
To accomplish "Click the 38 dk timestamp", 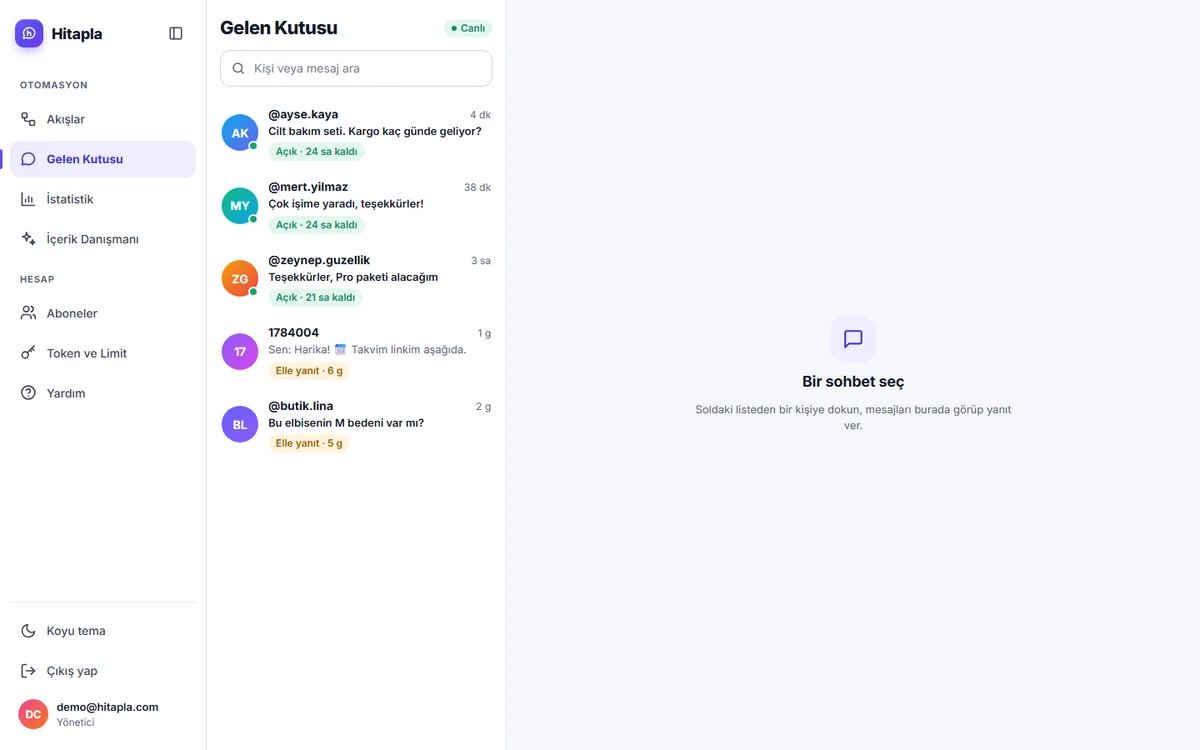I will pos(477,188).
